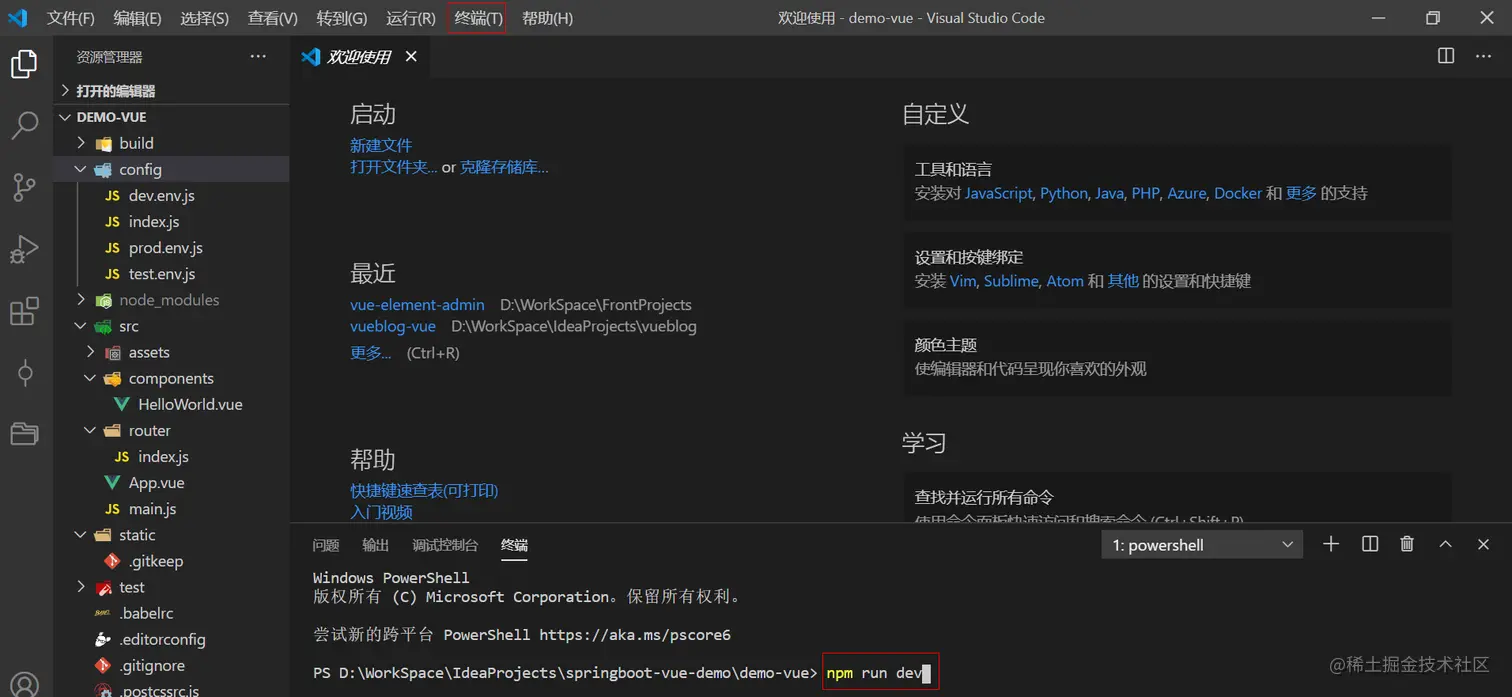Toggle panel maximize with the chevron icon
1512x697 pixels.
click(x=1445, y=544)
